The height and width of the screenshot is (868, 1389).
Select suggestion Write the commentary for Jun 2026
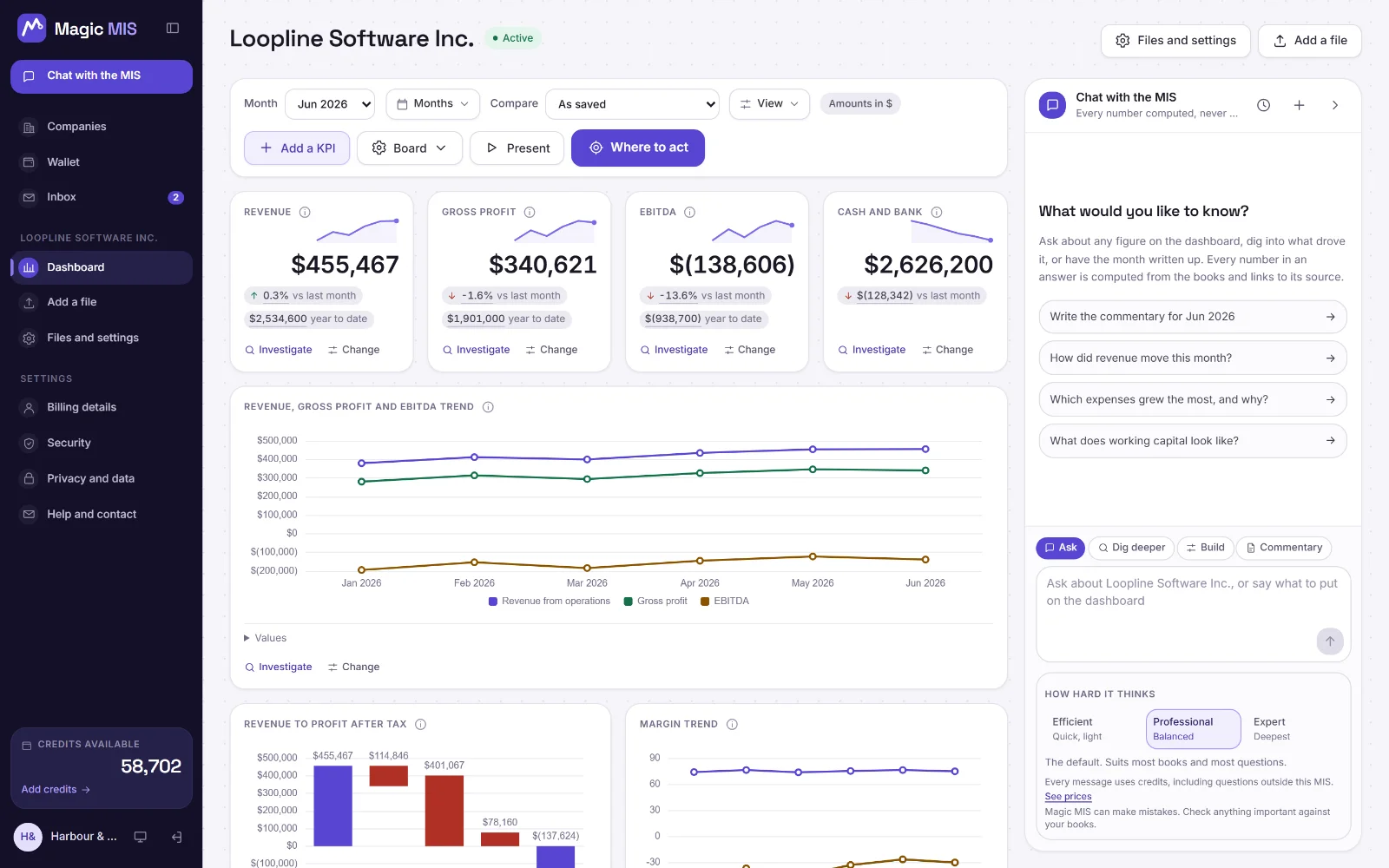(x=1193, y=317)
